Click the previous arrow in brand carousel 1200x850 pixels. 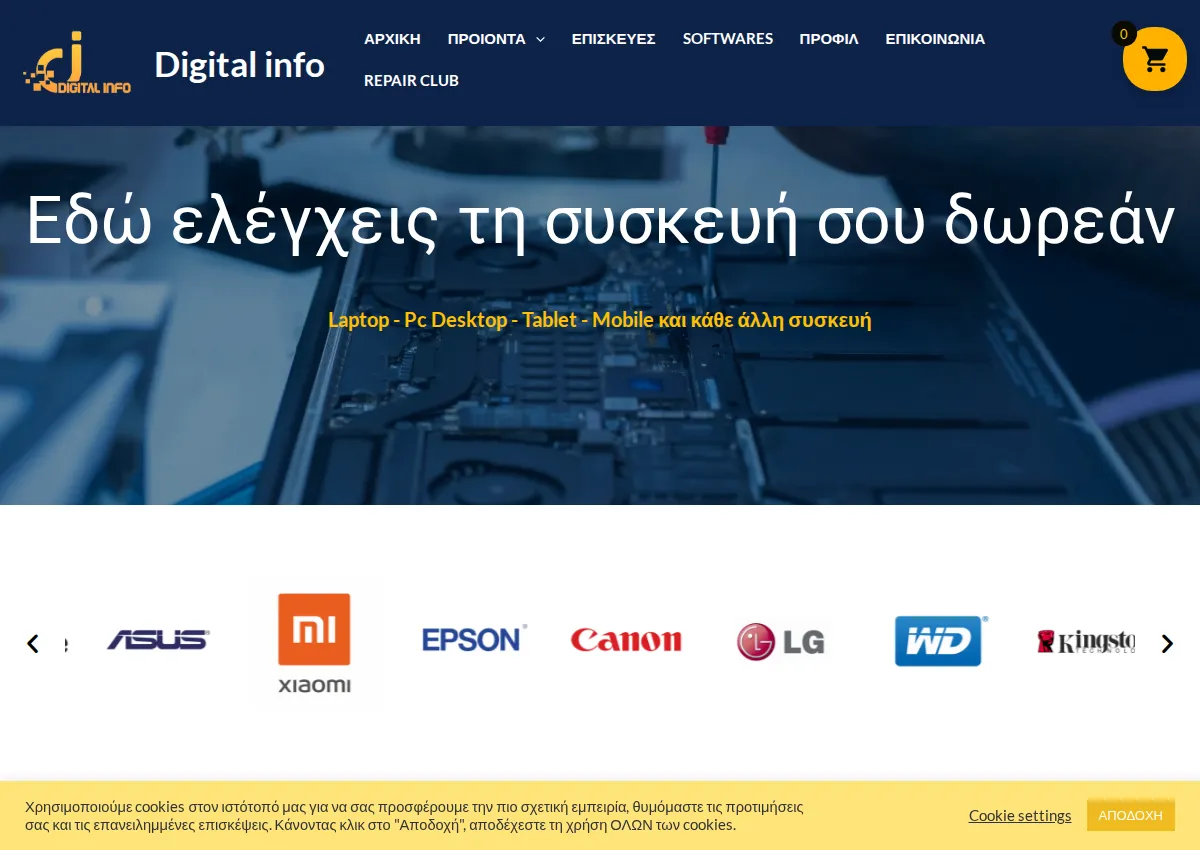point(33,644)
